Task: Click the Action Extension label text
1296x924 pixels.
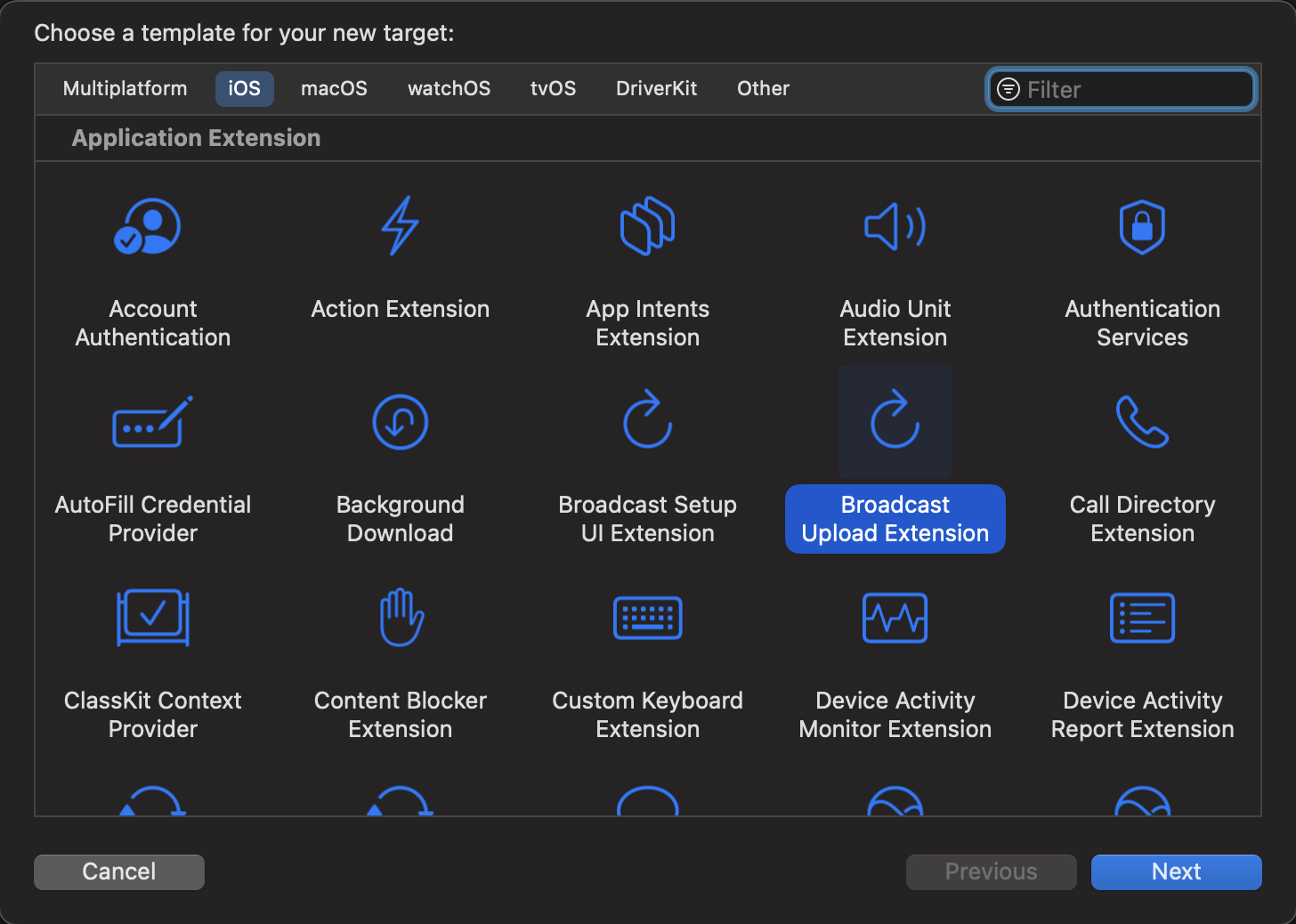Action: 400,309
